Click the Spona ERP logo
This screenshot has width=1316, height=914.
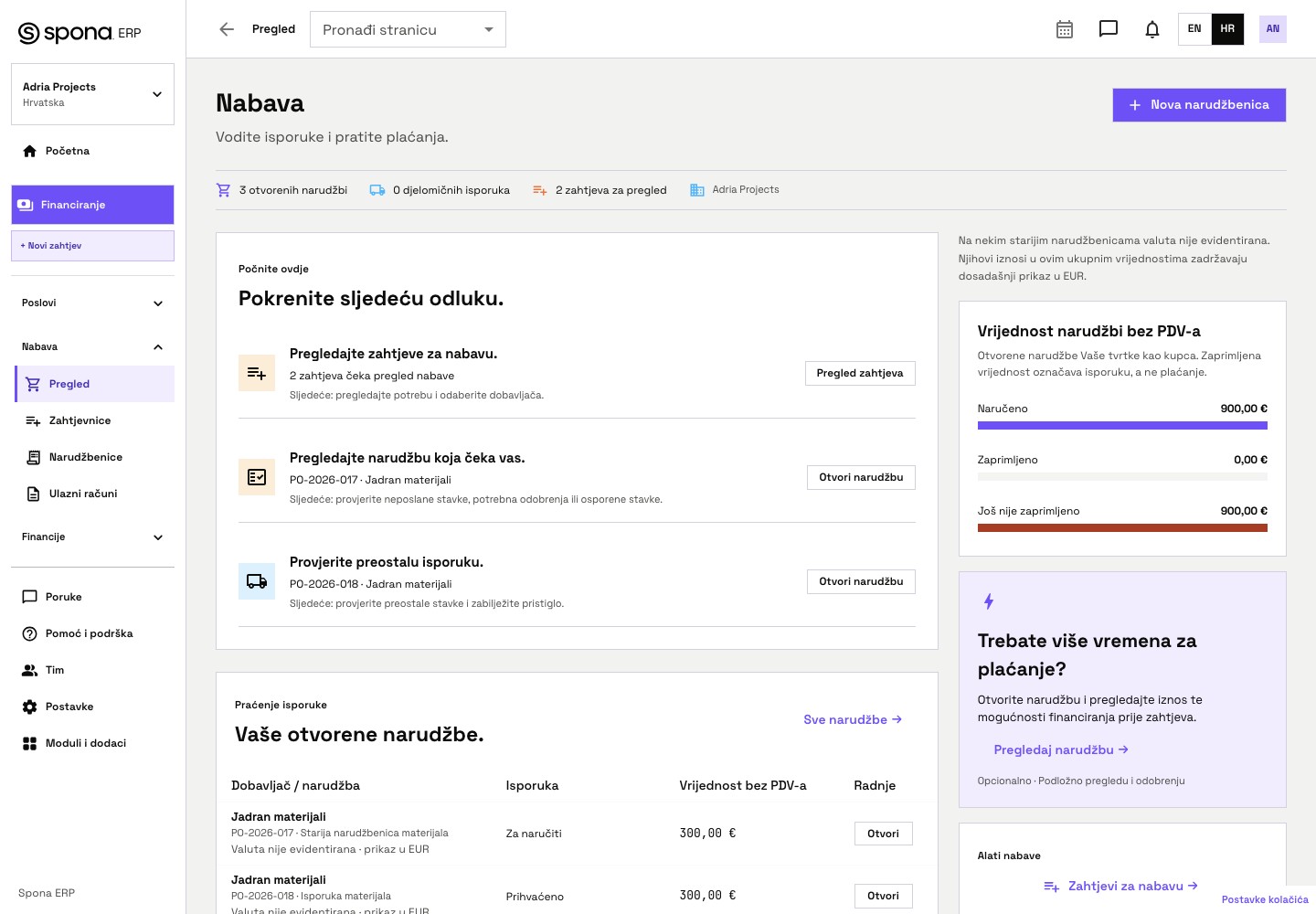80,33
